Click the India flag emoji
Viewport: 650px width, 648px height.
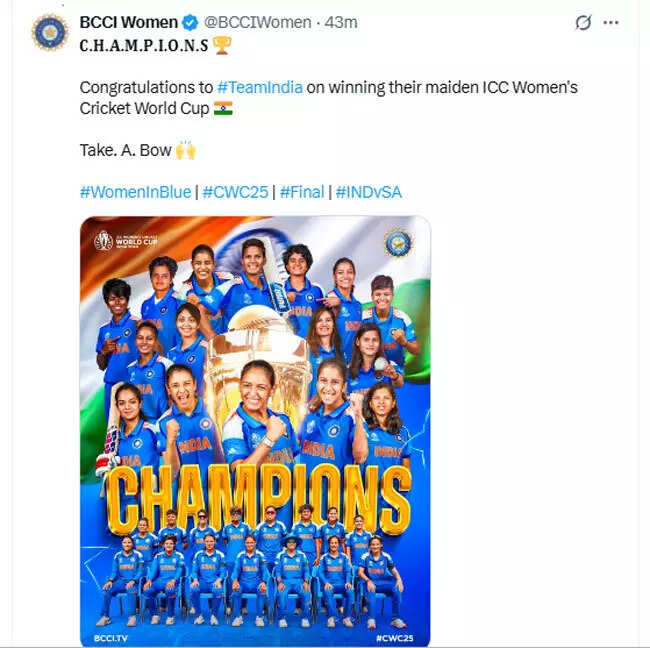[x=223, y=108]
